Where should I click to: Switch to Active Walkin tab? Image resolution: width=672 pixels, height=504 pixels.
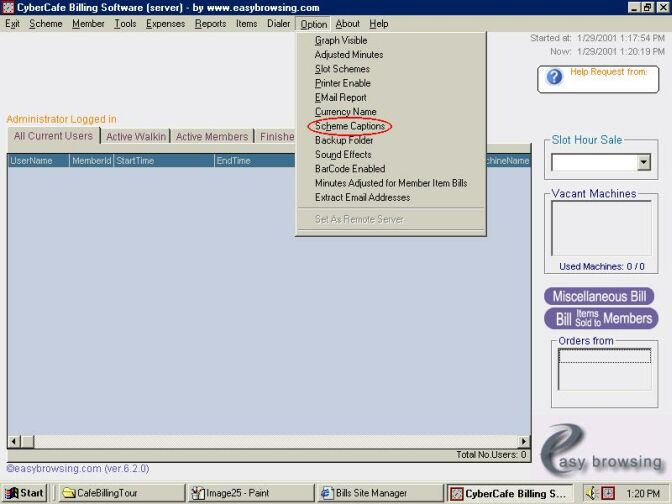(135, 137)
